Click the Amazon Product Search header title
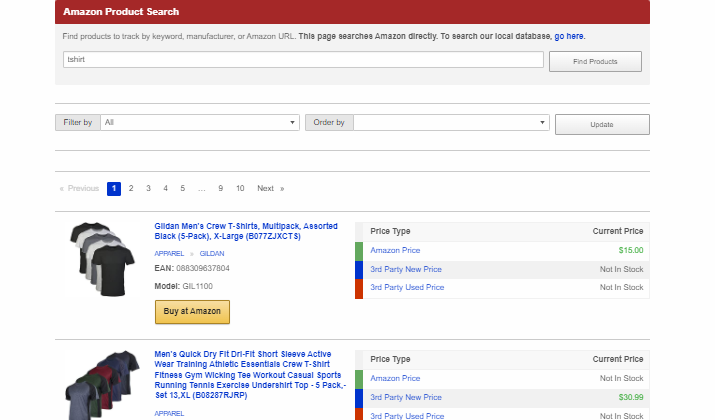The width and height of the screenshot is (715, 420). pyautogui.click(x=121, y=12)
